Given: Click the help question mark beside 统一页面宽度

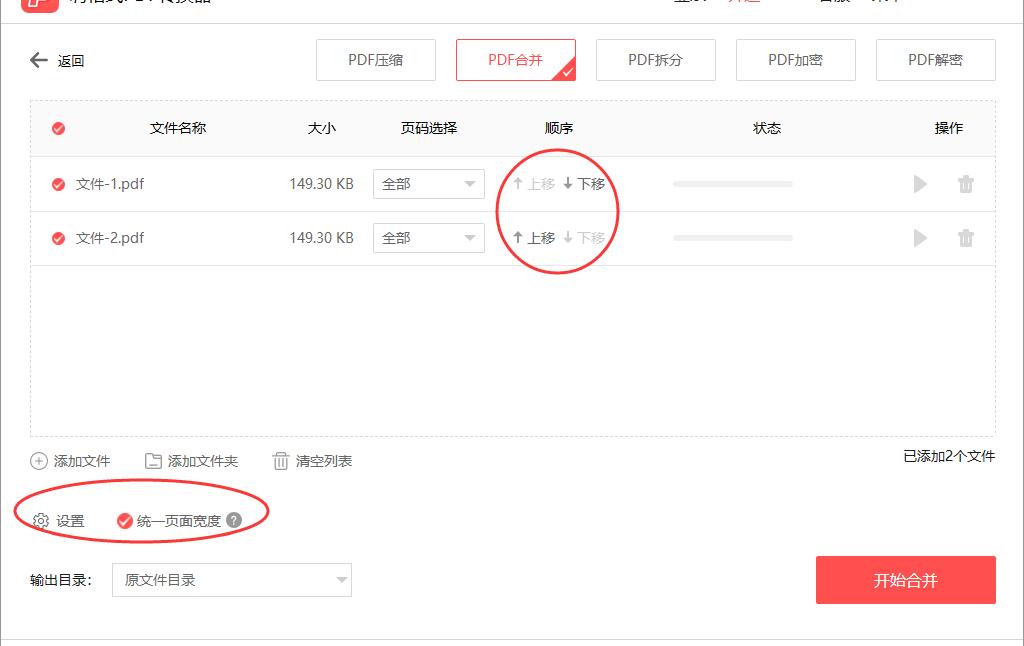Looking at the screenshot, I should [234, 520].
